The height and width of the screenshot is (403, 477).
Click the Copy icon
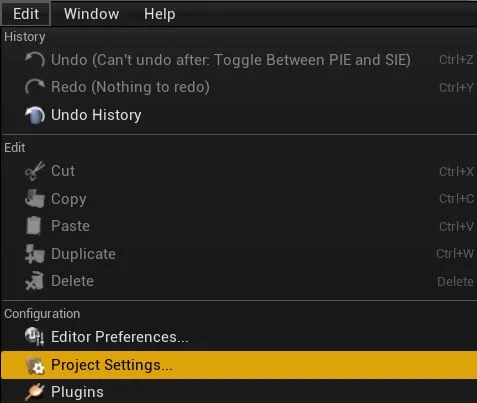point(35,199)
